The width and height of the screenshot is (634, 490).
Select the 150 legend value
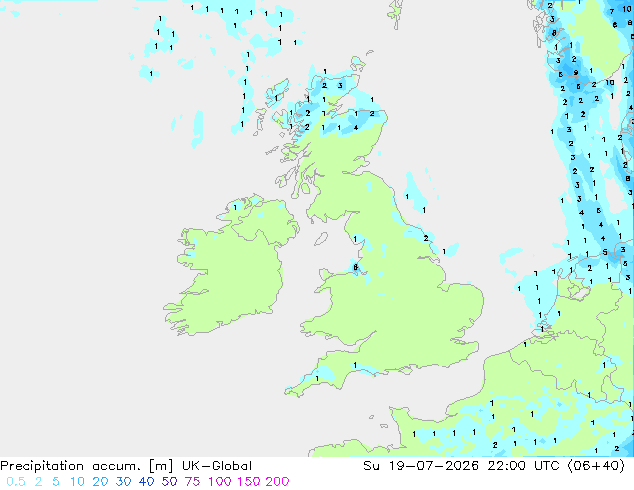249,482
